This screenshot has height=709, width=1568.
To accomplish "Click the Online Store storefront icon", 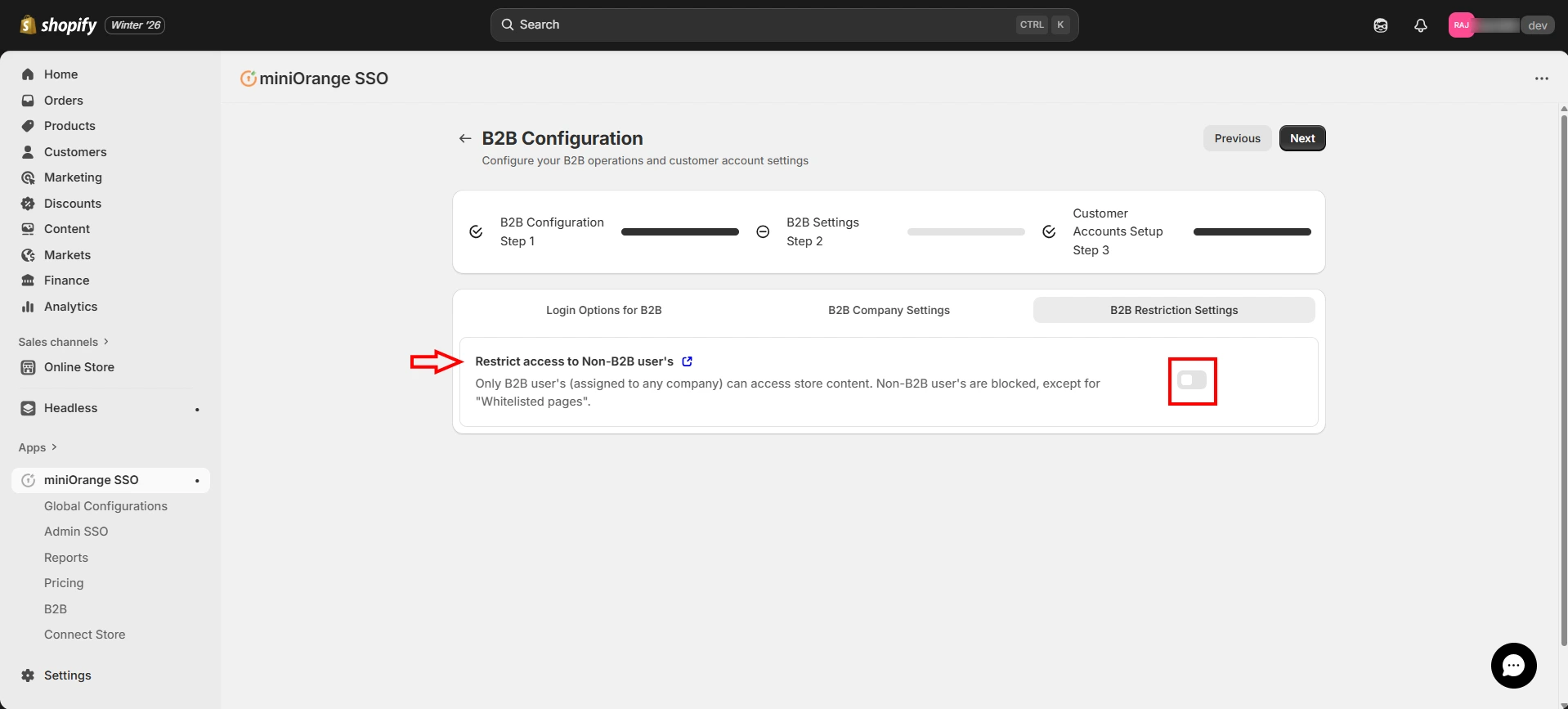I will click(28, 367).
